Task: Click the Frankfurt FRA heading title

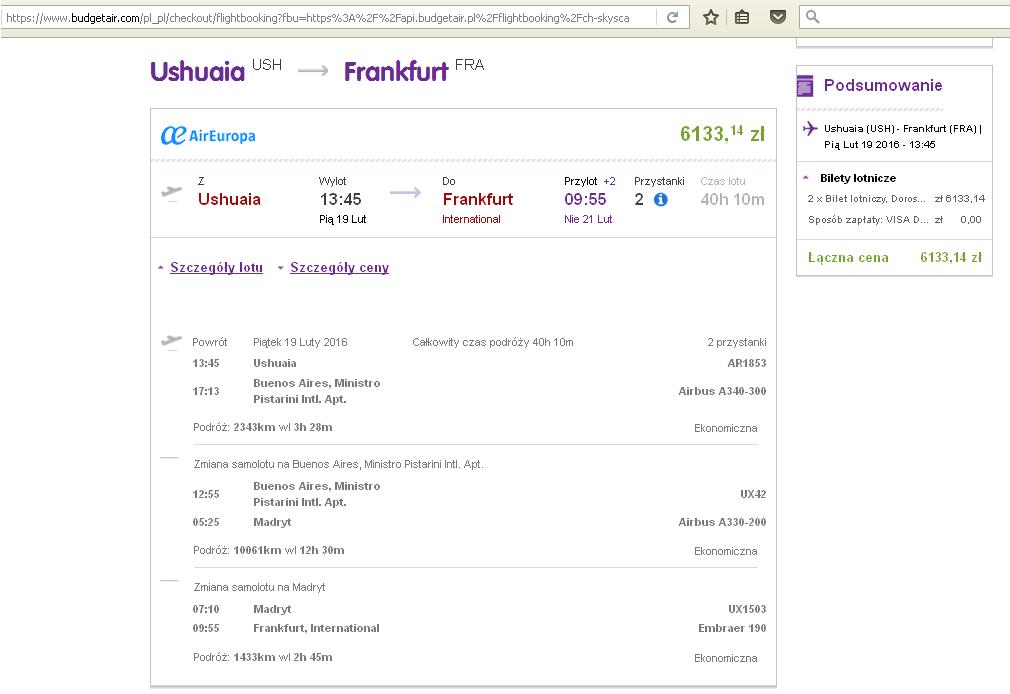Action: point(414,70)
